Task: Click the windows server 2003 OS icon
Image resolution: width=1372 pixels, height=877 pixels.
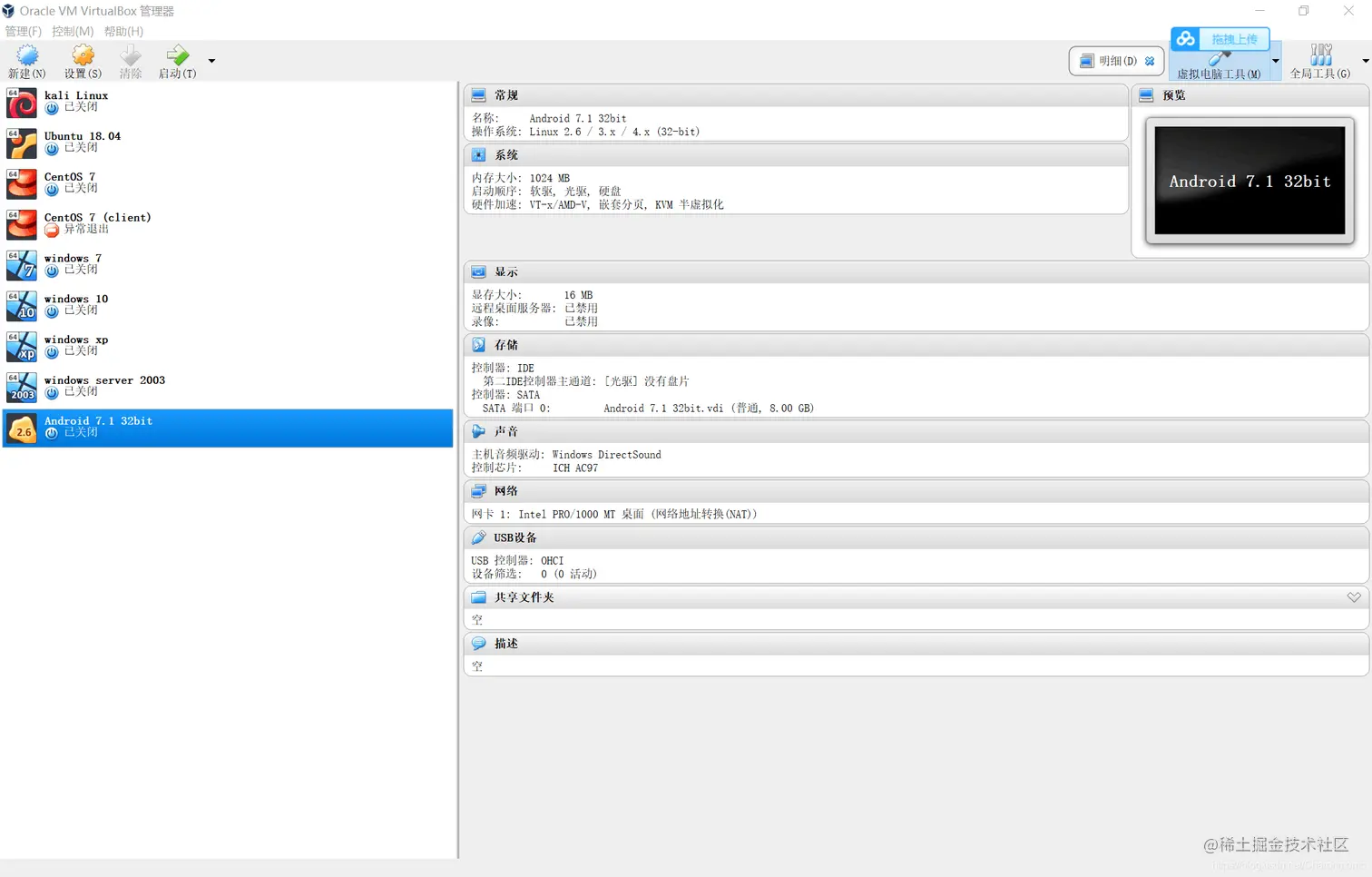Action: (x=22, y=388)
